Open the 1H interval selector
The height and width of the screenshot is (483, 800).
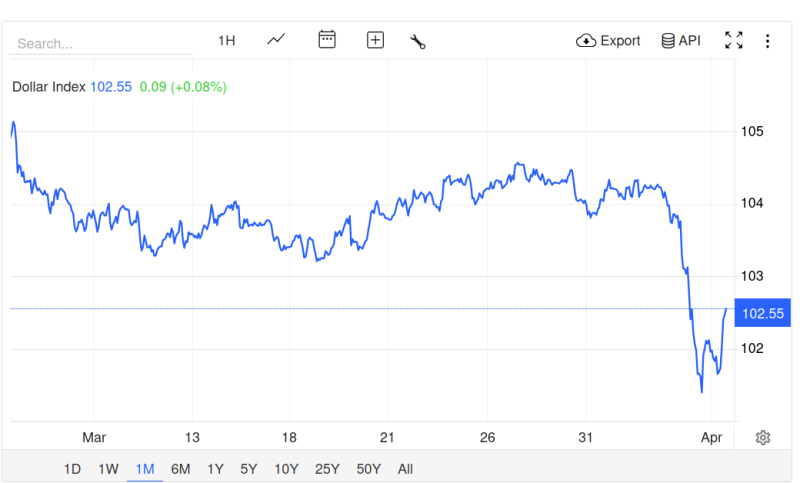tap(227, 41)
